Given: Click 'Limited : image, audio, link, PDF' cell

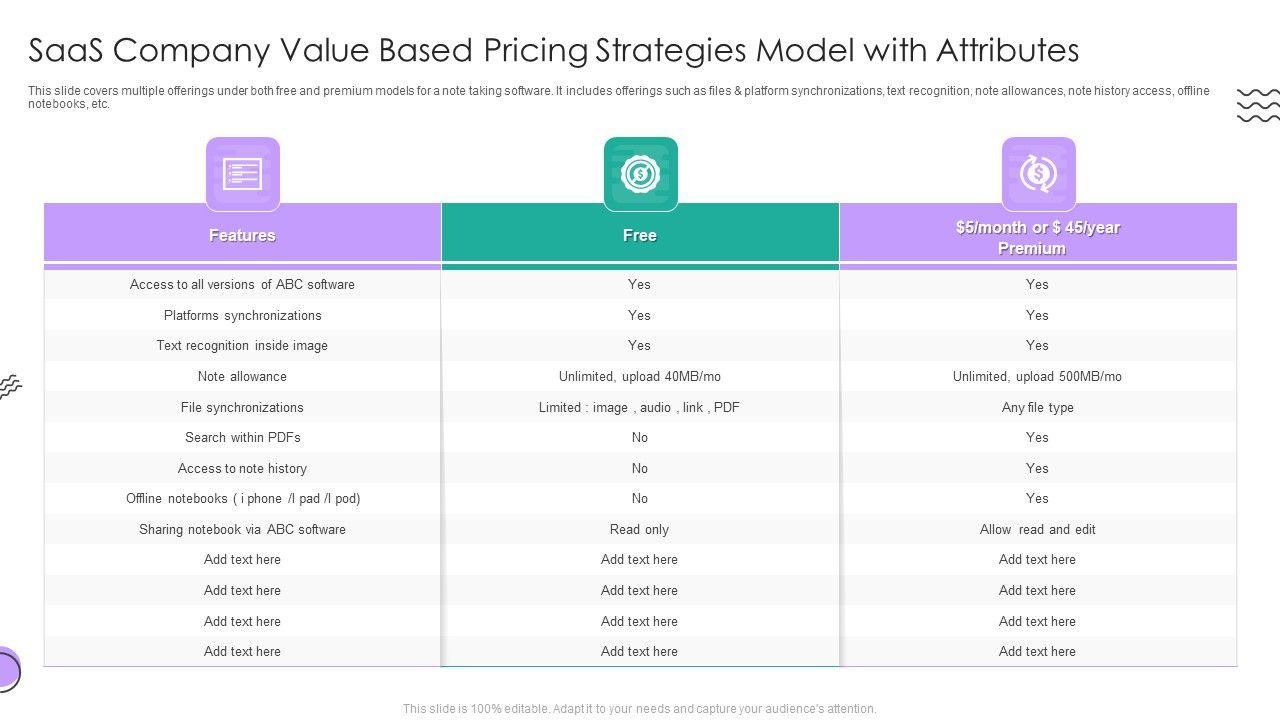Looking at the screenshot, I should [640, 407].
